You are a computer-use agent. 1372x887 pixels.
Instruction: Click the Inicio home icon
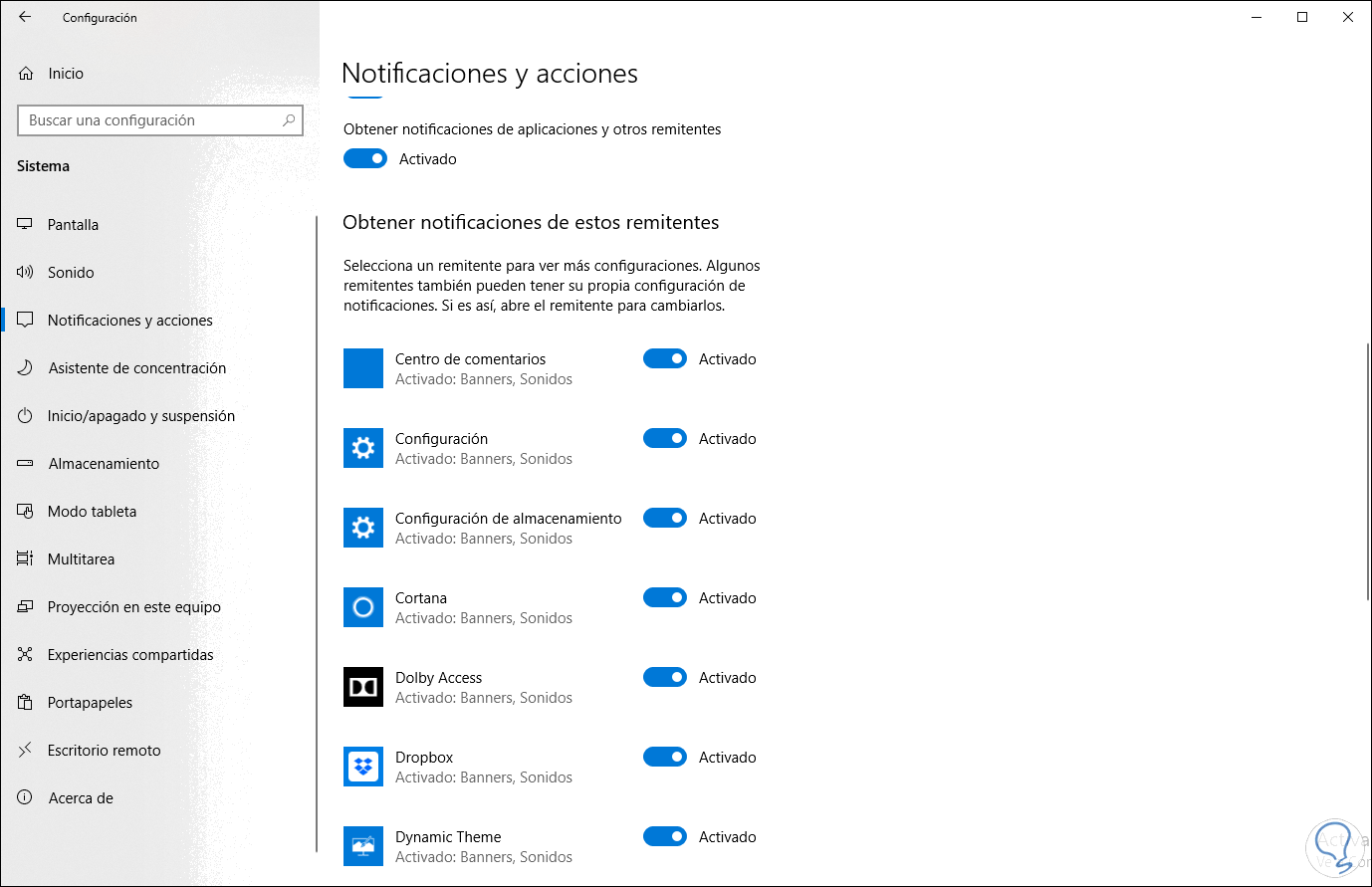click(26, 74)
